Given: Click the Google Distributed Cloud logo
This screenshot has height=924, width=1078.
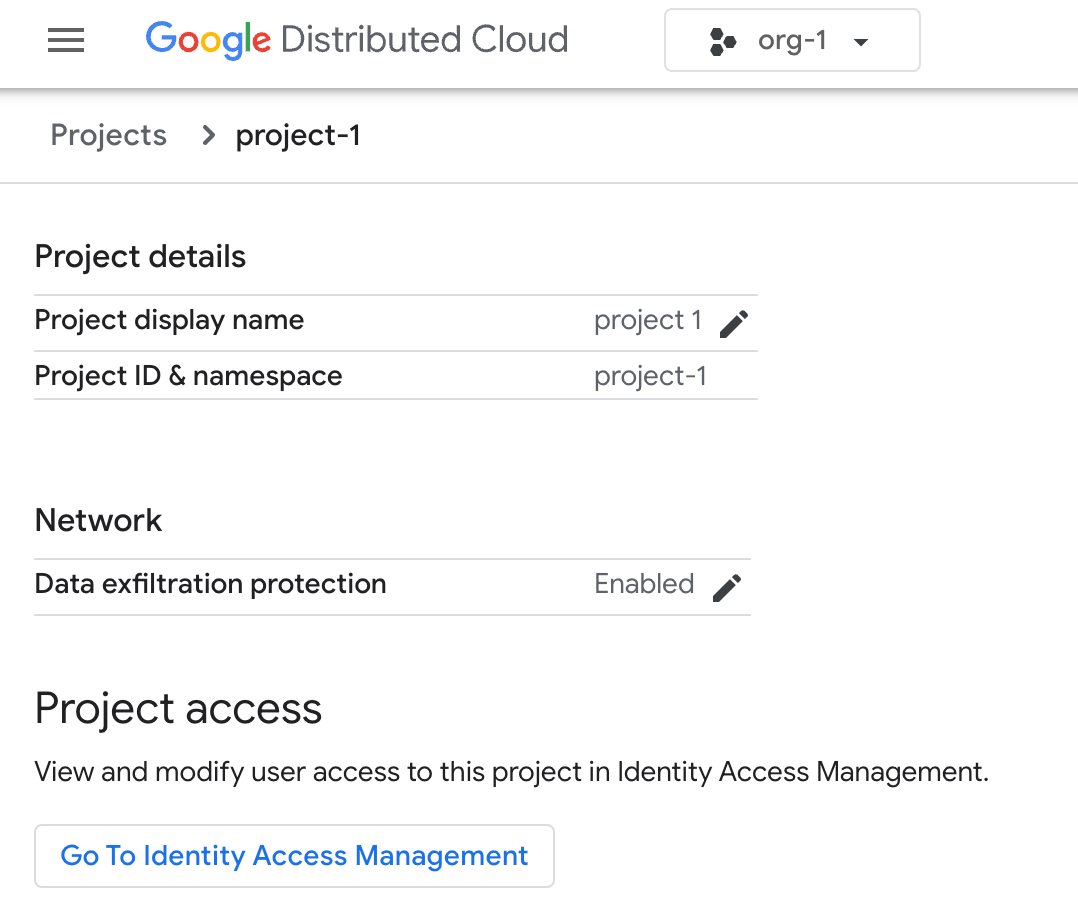Looking at the screenshot, I should (x=357, y=39).
